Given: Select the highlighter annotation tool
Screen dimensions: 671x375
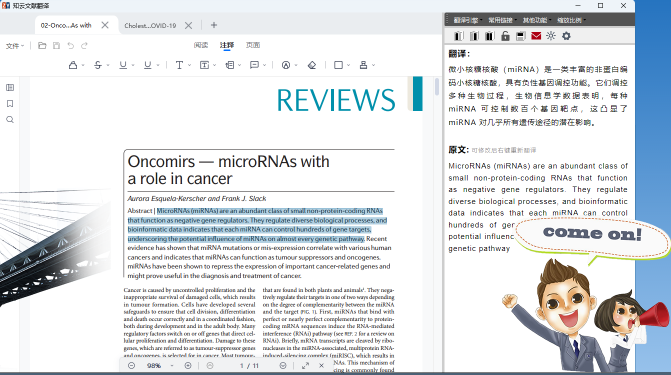Looking at the screenshot, I should click(73, 65).
